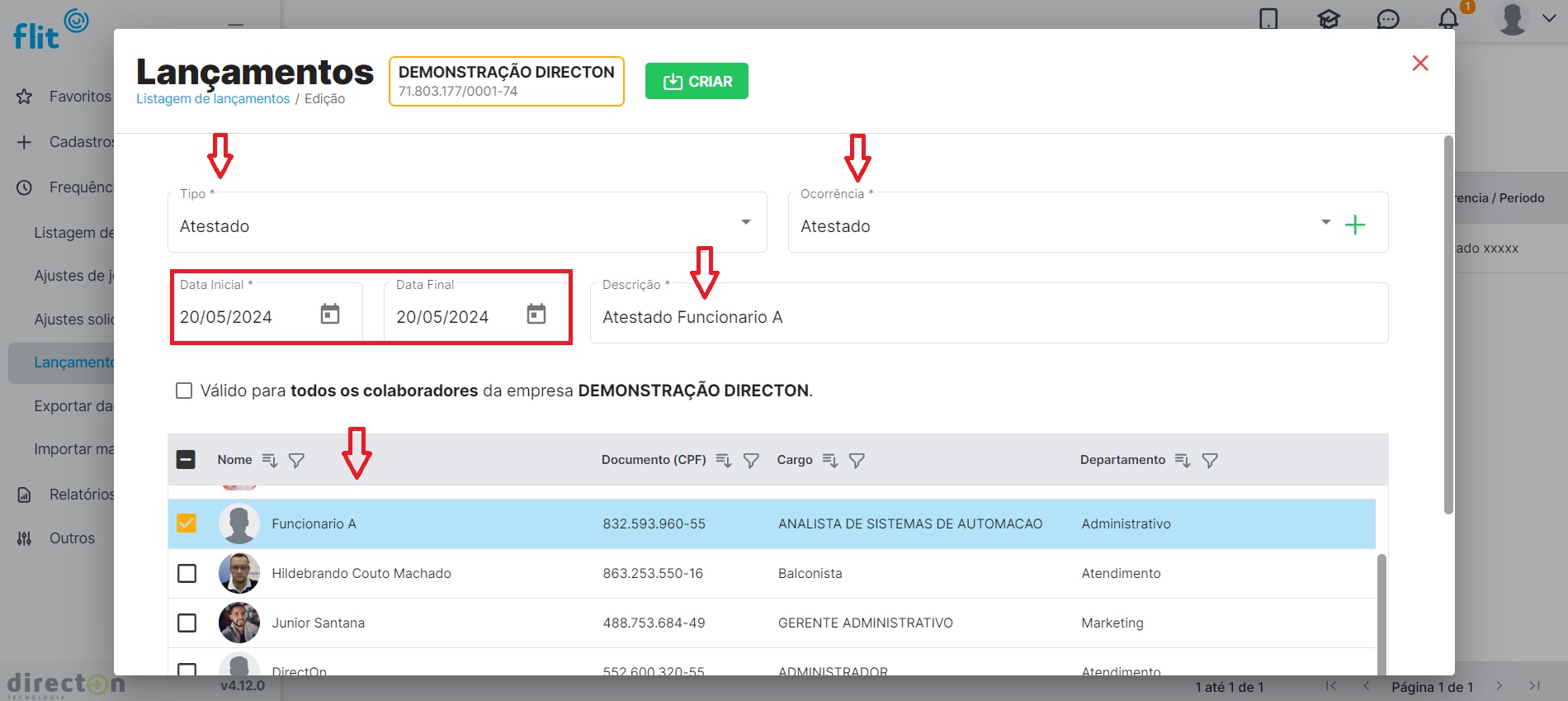The image size is (1568, 701).
Task: Filter the Departamento column
Action: tap(1210, 460)
